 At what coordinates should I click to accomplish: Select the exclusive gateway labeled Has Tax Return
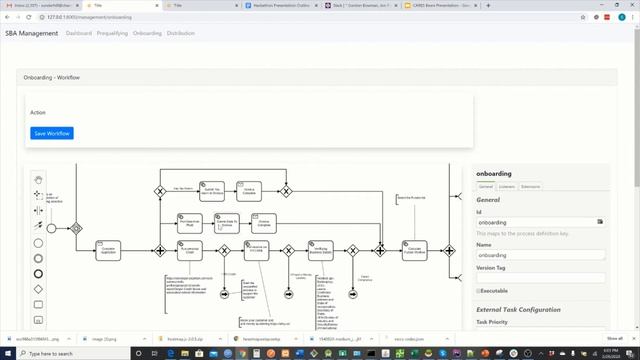[160, 191]
